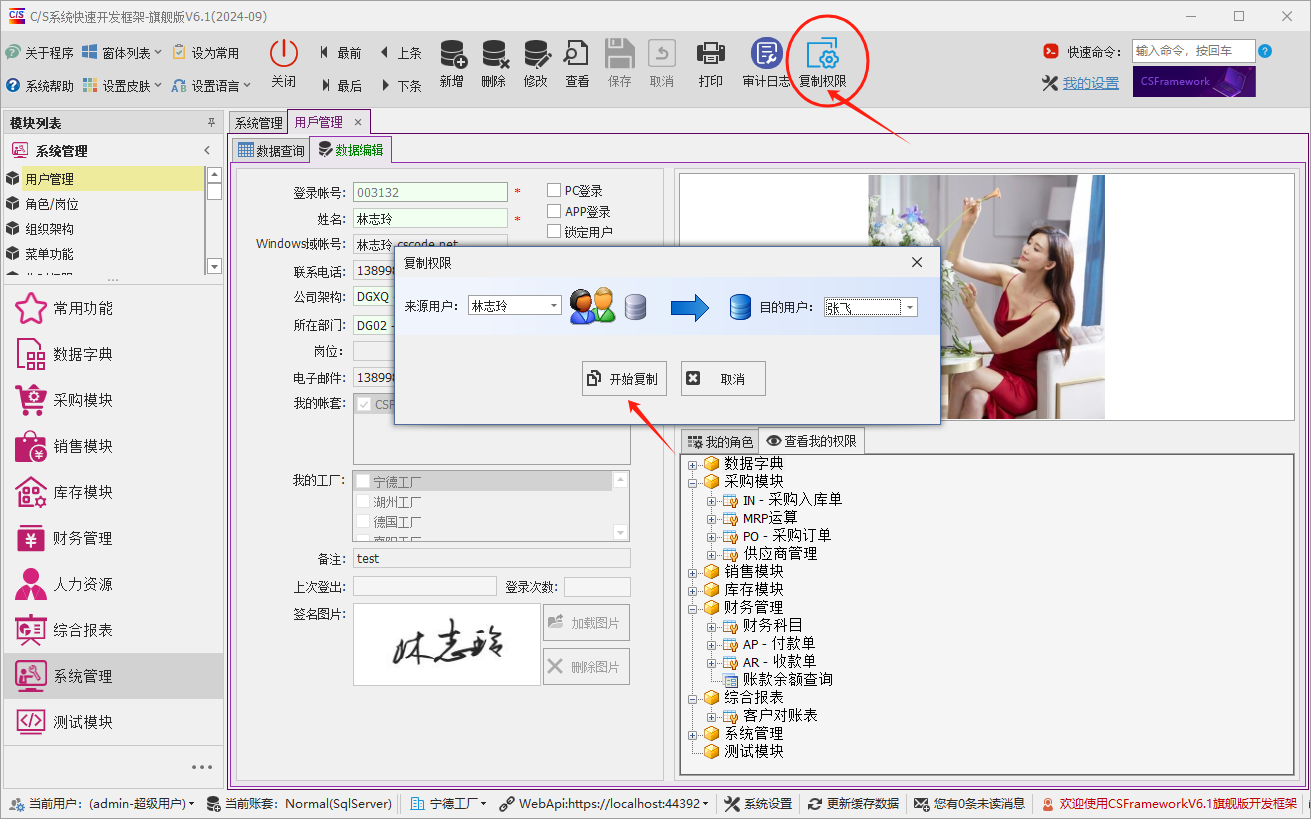Open 系统帮助 help item
The height and width of the screenshot is (819, 1311).
point(39,86)
